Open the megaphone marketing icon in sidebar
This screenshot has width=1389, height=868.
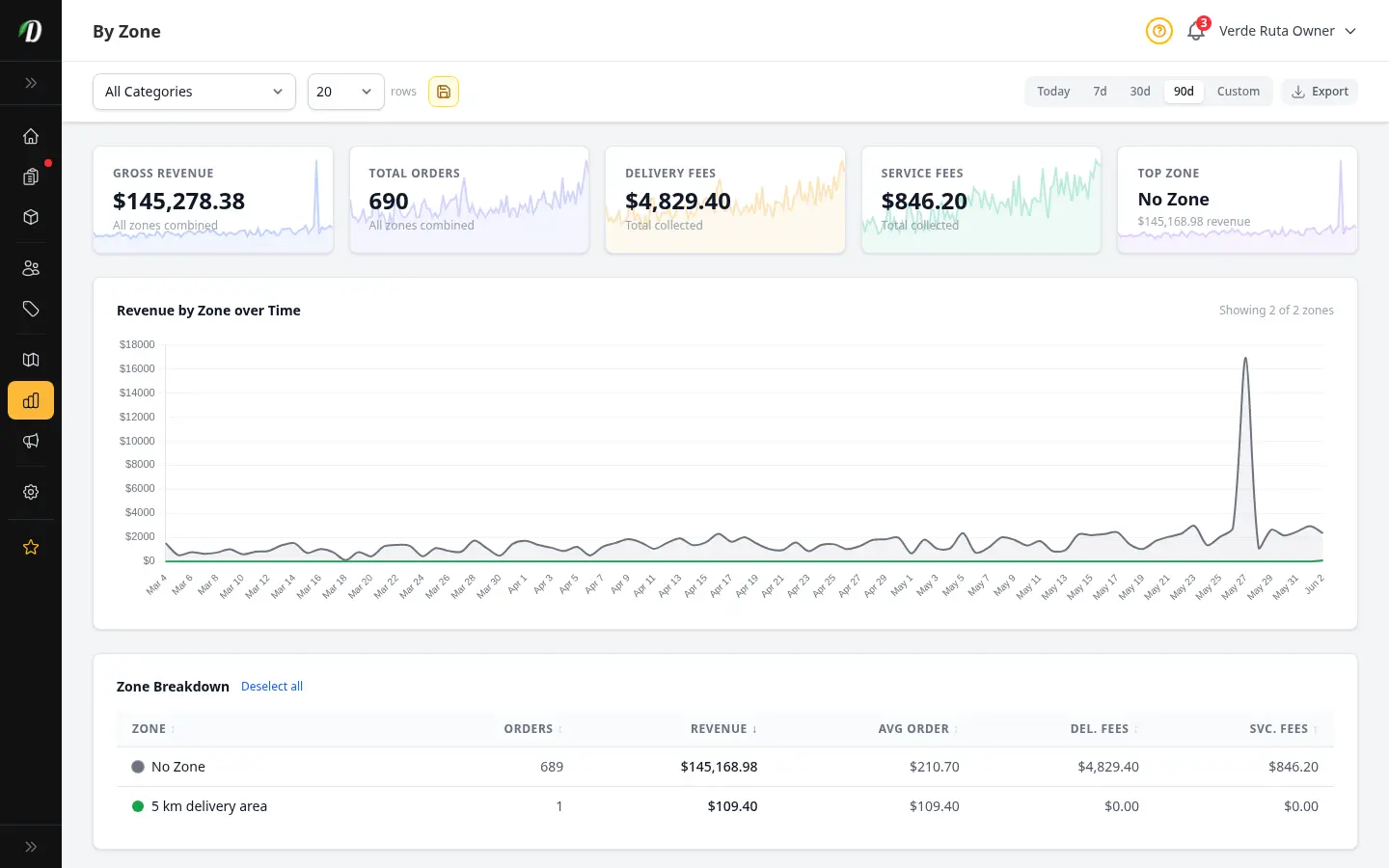point(31,441)
